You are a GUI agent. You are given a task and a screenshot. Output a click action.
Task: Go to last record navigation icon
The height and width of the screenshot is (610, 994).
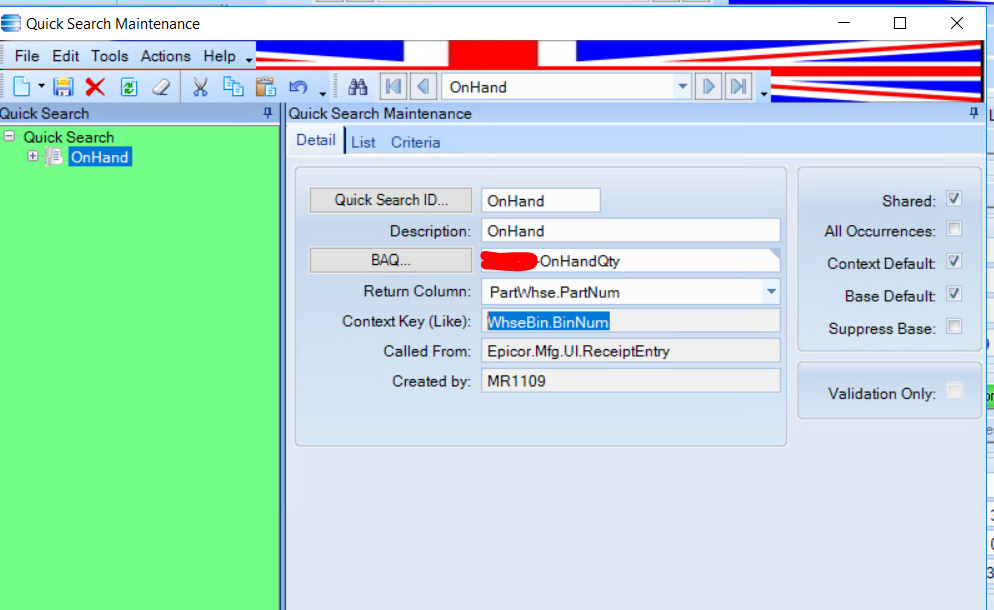[739, 86]
